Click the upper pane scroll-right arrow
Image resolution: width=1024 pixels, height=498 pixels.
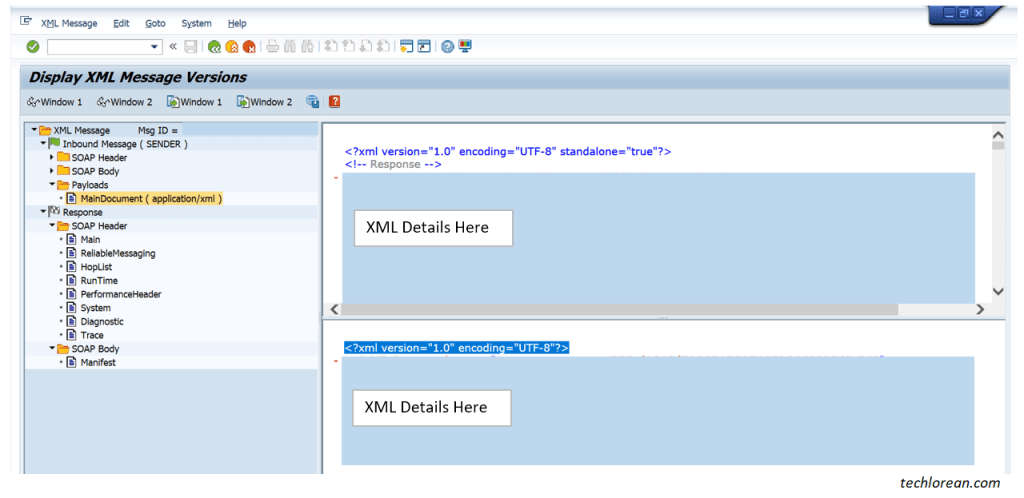980,309
